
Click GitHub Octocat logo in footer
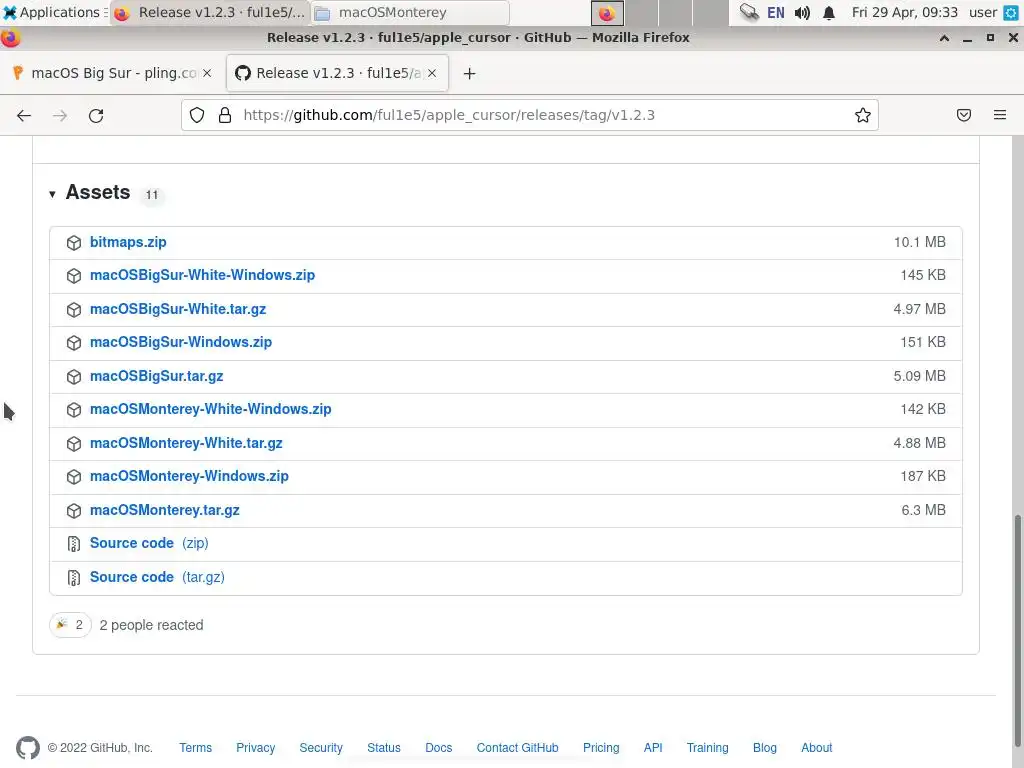27,748
